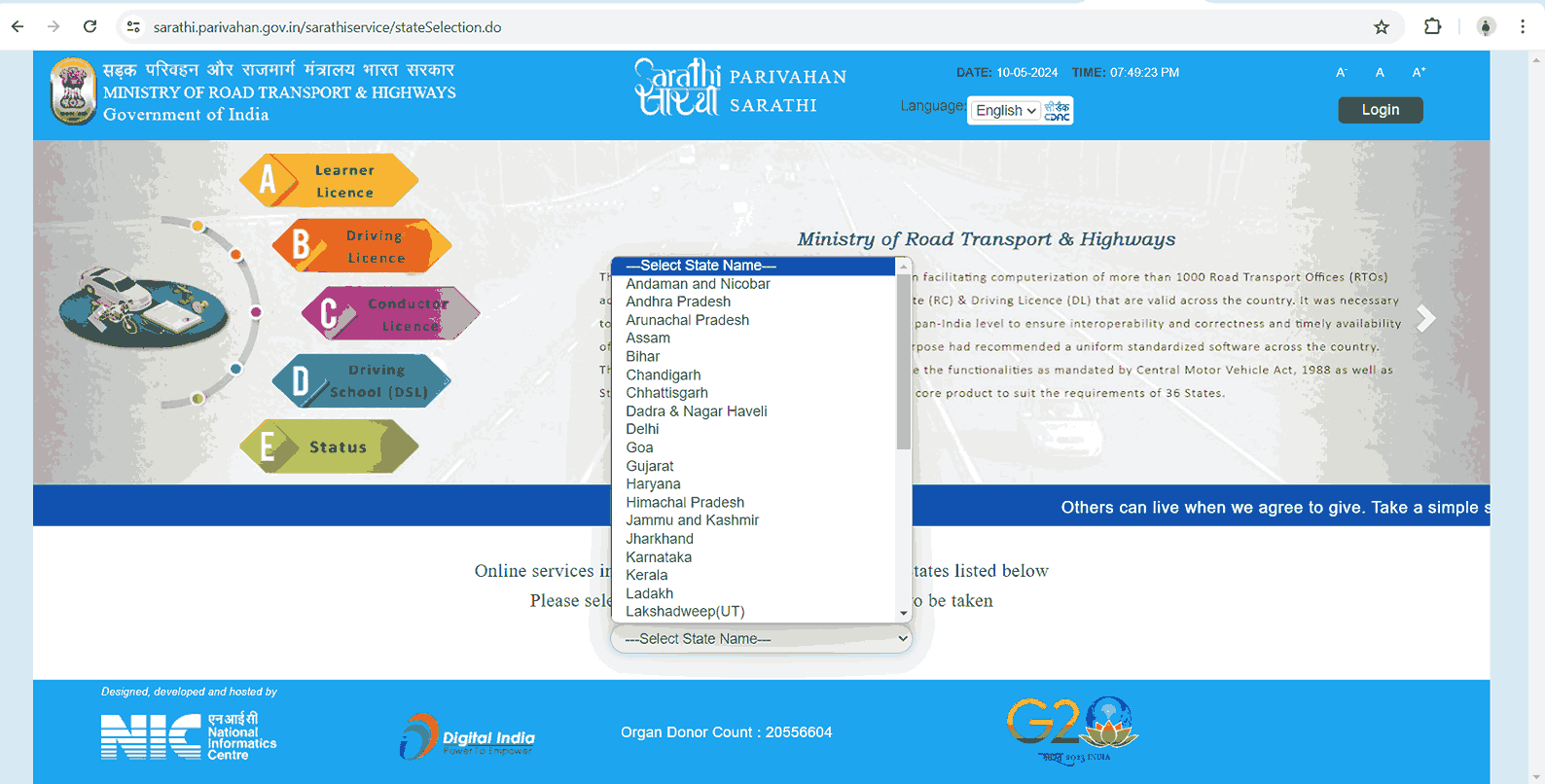The height and width of the screenshot is (784, 1545).
Task: Reload the Sarathi page
Action: pos(90,27)
